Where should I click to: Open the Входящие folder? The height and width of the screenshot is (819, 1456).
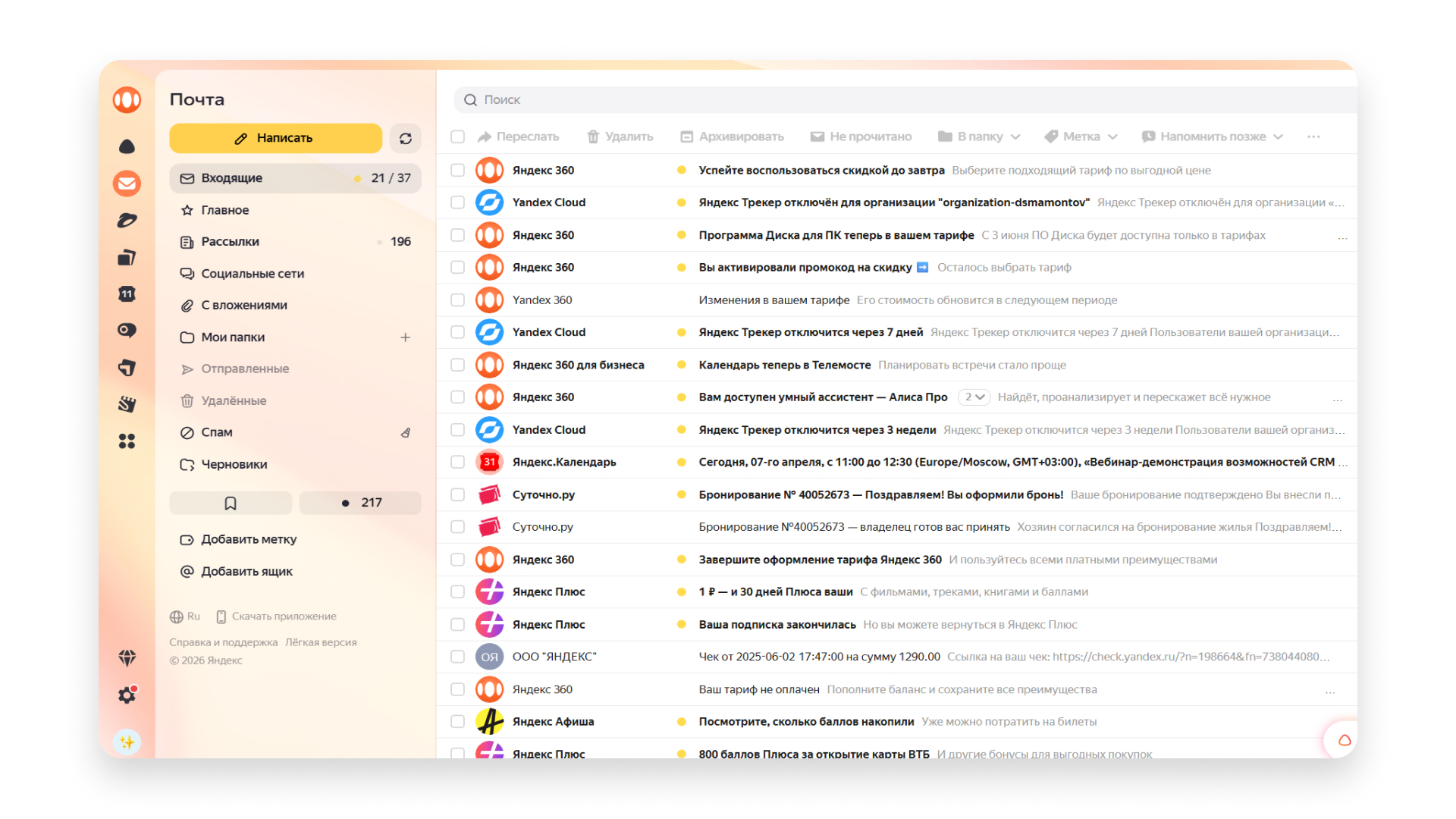point(295,178)
